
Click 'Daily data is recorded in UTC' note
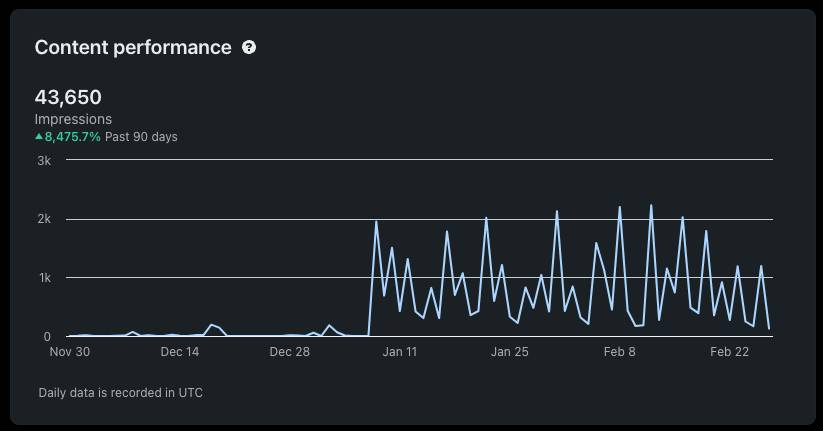(121, 393)
